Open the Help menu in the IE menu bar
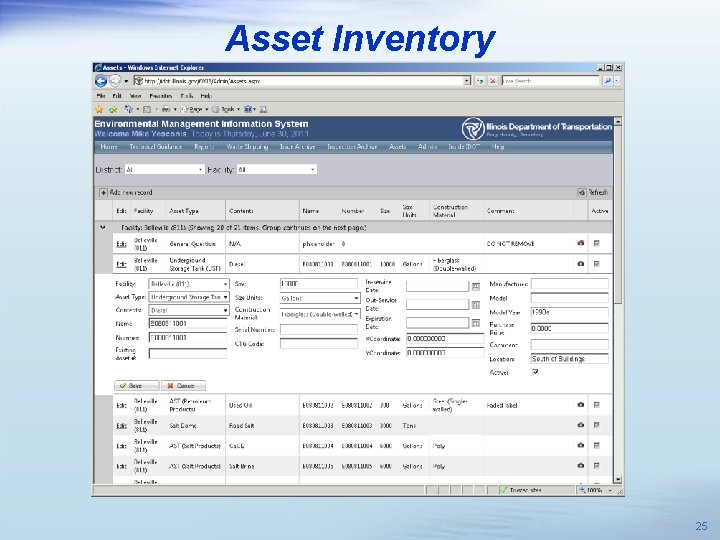The image size is (720, 540). [x=206, y=96]
